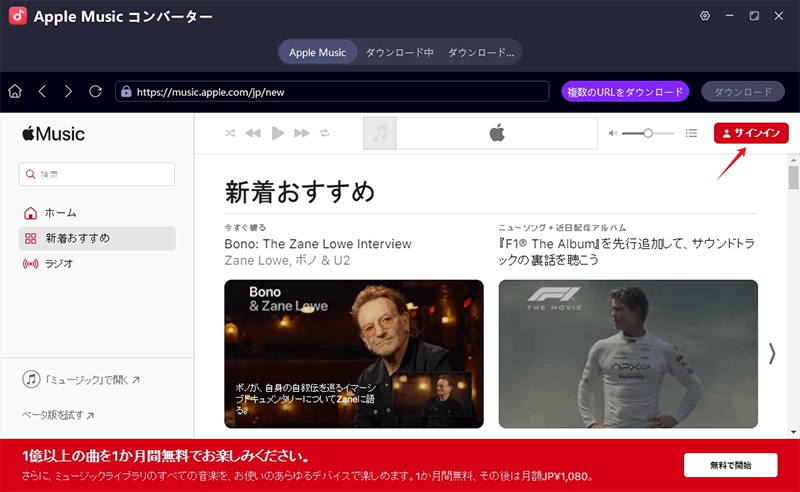This screenshot has height=492, width=800.
Task: Open the converter settings gear icon
Action: point(705,16)
